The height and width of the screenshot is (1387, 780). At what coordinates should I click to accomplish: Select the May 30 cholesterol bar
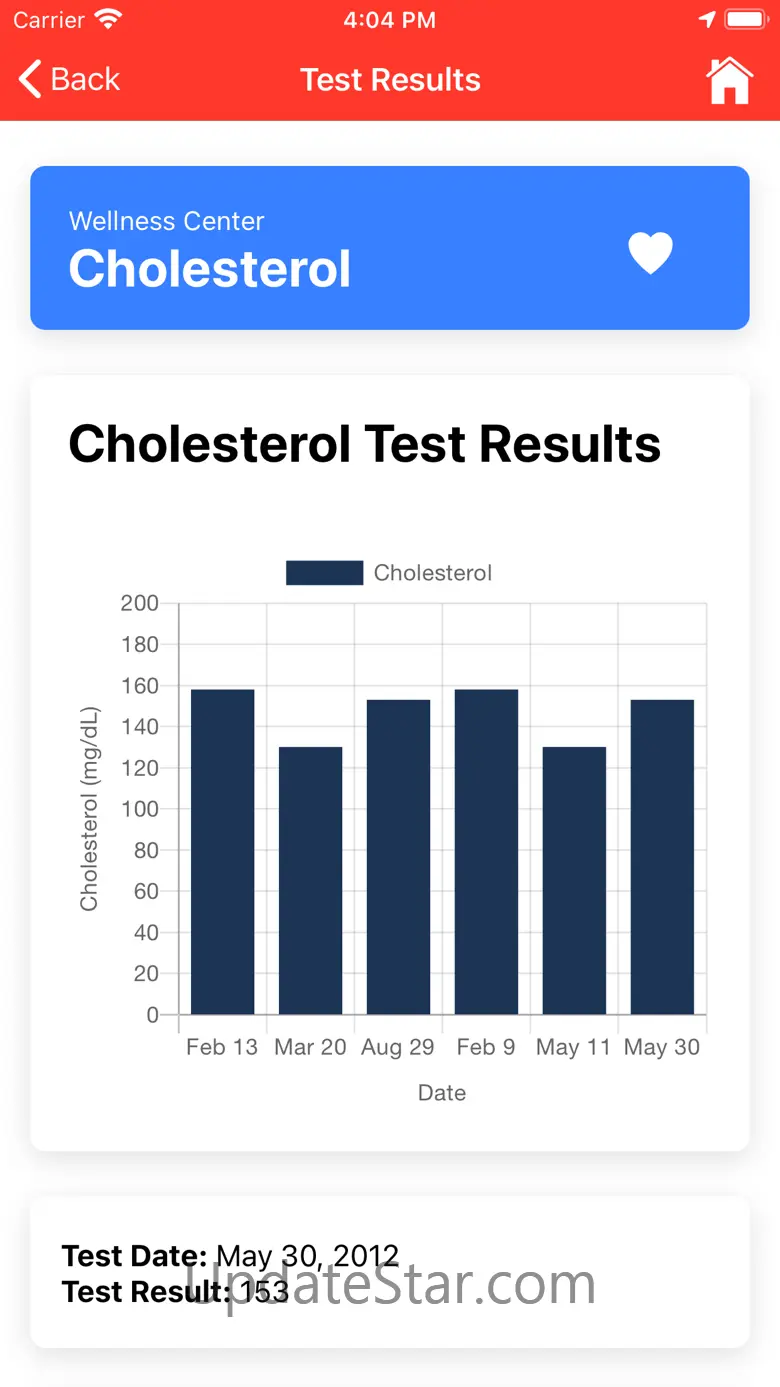(662, 857)
